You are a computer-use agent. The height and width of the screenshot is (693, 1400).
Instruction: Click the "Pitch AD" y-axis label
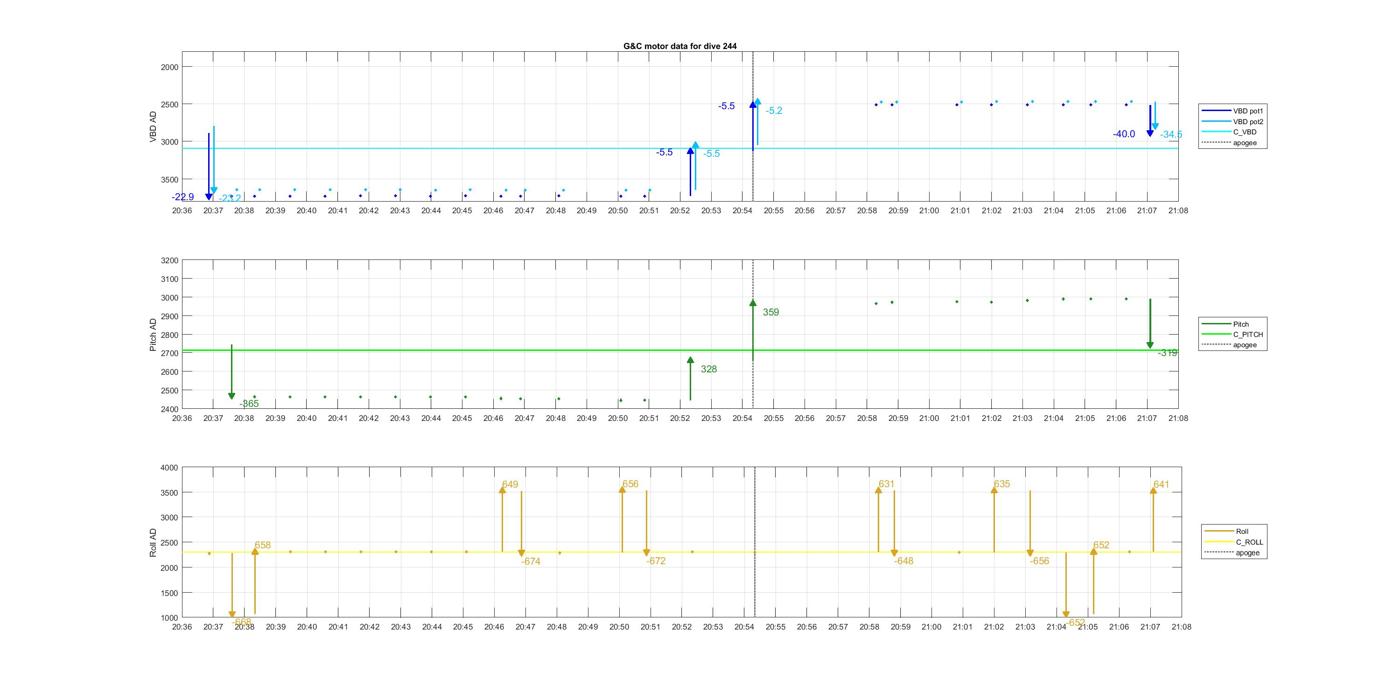pos(154,335)
